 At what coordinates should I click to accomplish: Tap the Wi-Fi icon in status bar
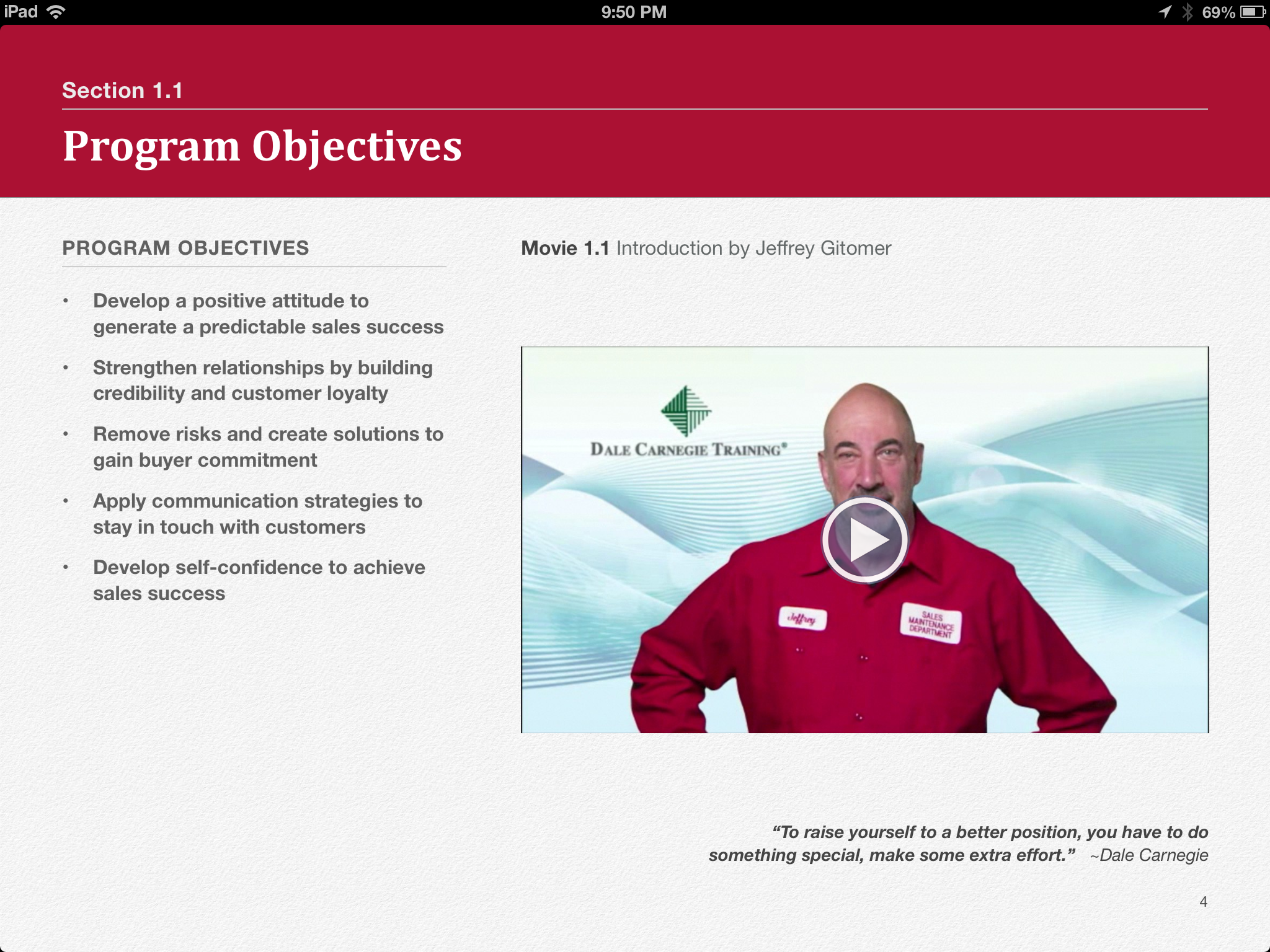(x=56, y=12)
